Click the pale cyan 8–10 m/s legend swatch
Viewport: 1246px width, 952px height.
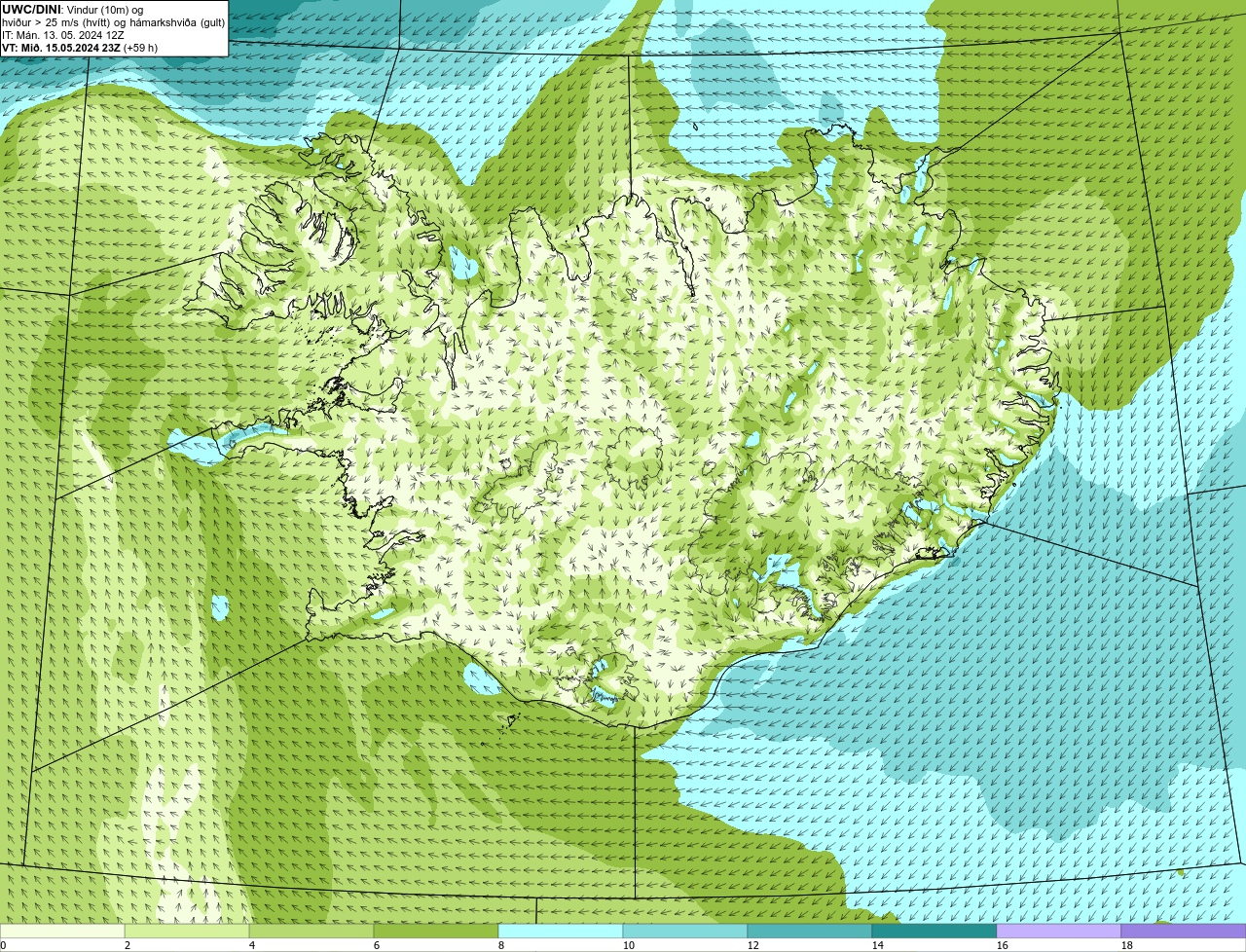click(x=561, y=932)
